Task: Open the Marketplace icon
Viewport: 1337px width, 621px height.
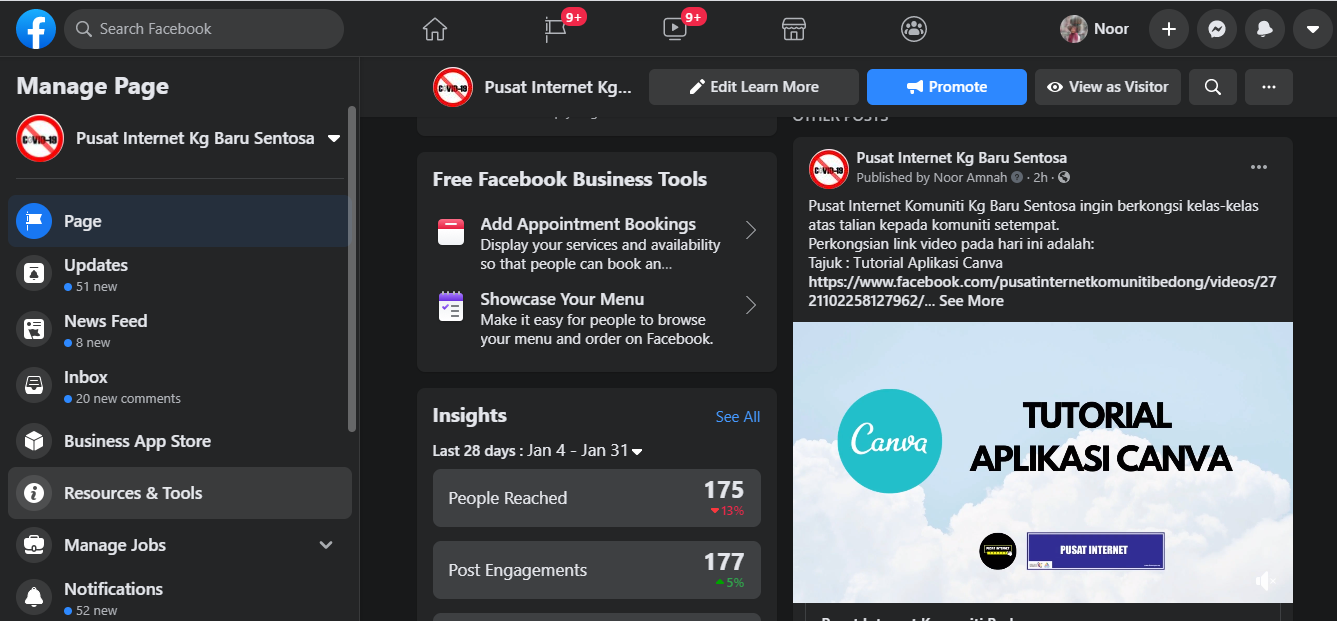Action: 794,29
